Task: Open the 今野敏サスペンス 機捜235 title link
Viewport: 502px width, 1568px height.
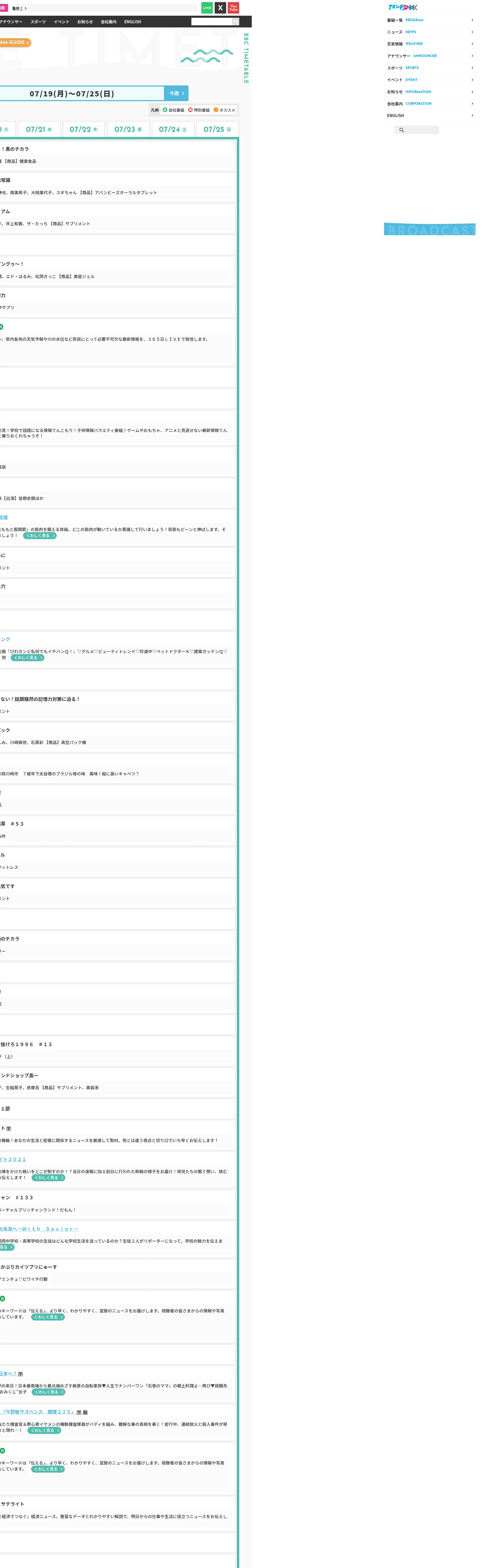Action: [x=37, y=1412]
